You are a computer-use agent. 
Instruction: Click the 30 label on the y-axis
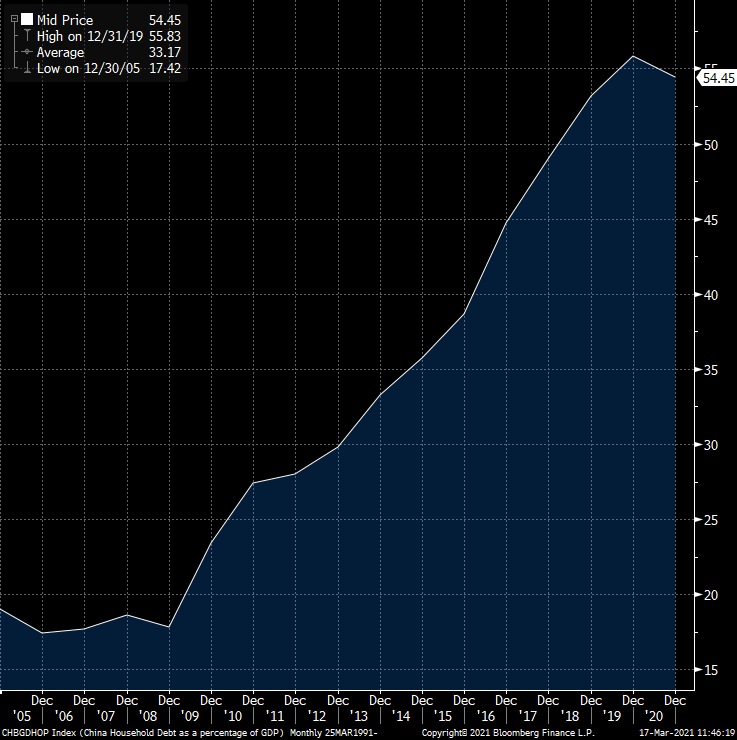711,445
